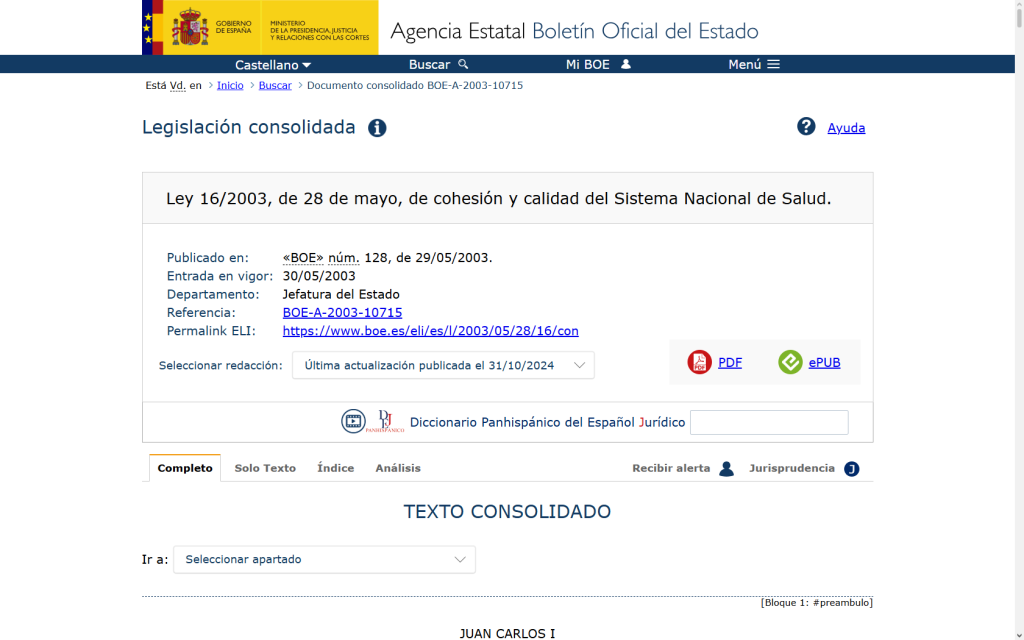Follow the BOE-A-2003-10715 reference link
The height and width of the screenshot is (640, 1024).
coord(342,313)
